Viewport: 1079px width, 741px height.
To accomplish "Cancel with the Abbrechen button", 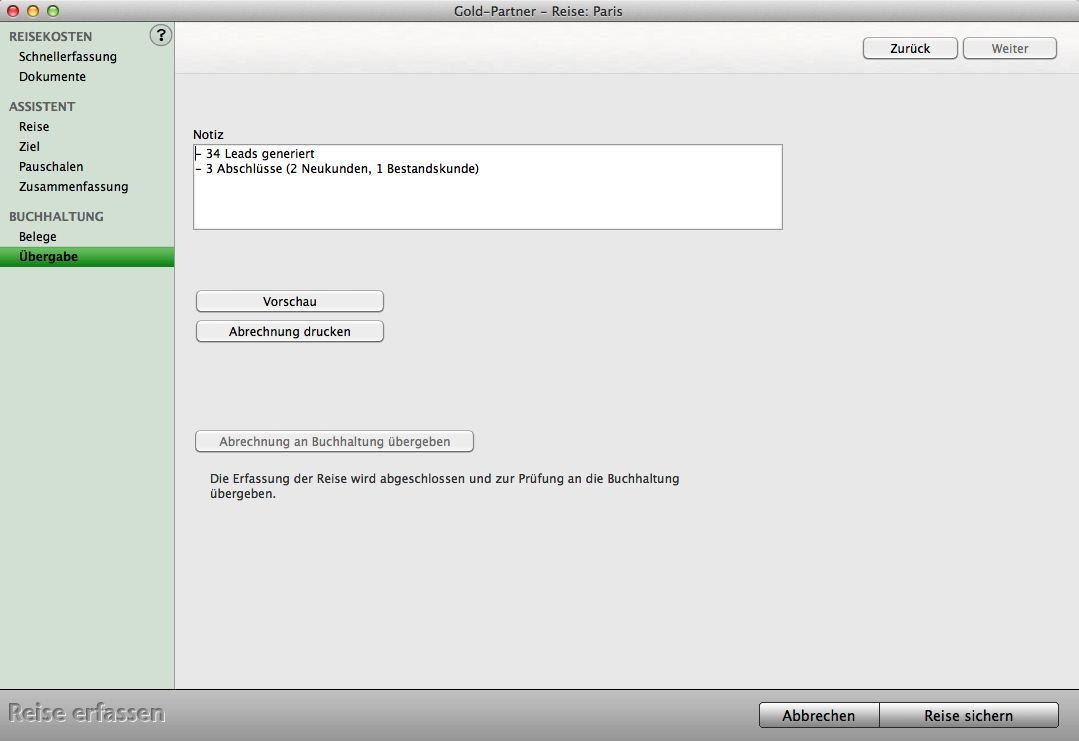I will pyautogui.click(x=818, y=716).
